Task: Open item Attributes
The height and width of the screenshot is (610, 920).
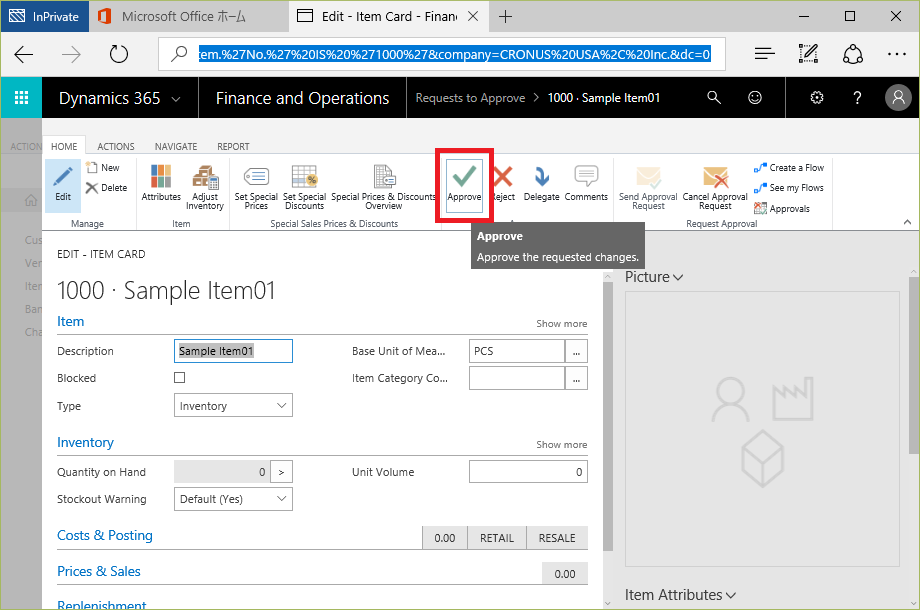Action: tap(161, 184)
